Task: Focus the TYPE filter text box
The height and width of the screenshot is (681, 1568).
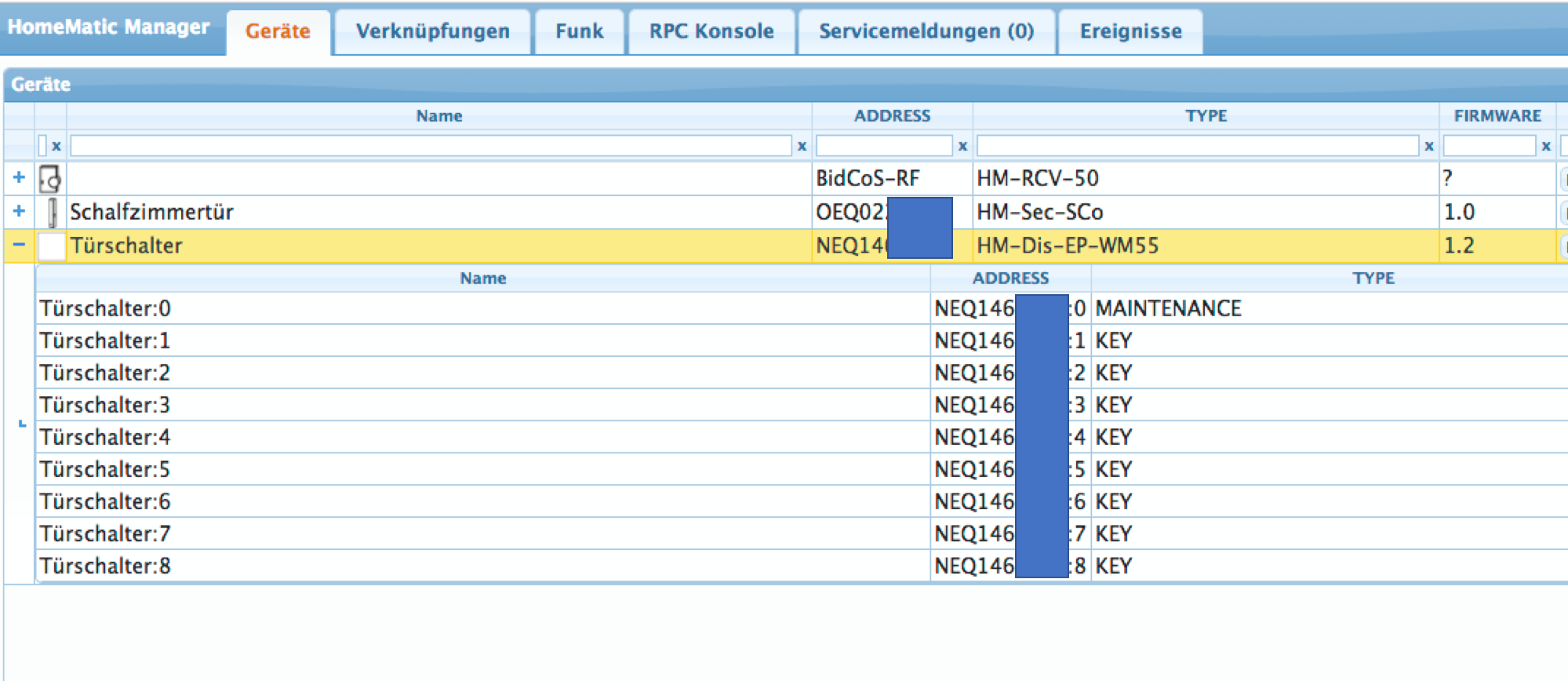Action: [1197, 146]
